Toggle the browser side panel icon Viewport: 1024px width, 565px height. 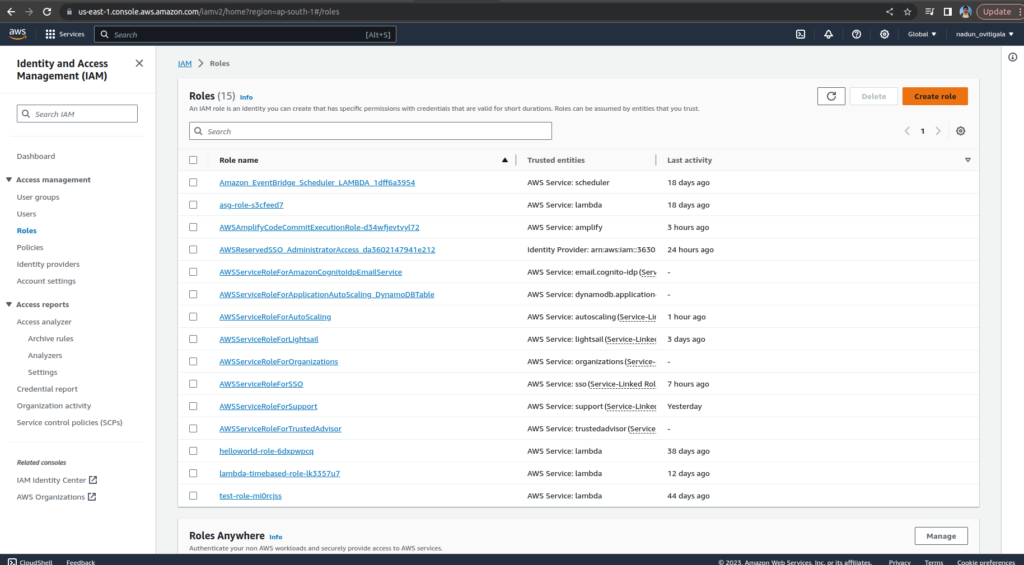point(948,12)
